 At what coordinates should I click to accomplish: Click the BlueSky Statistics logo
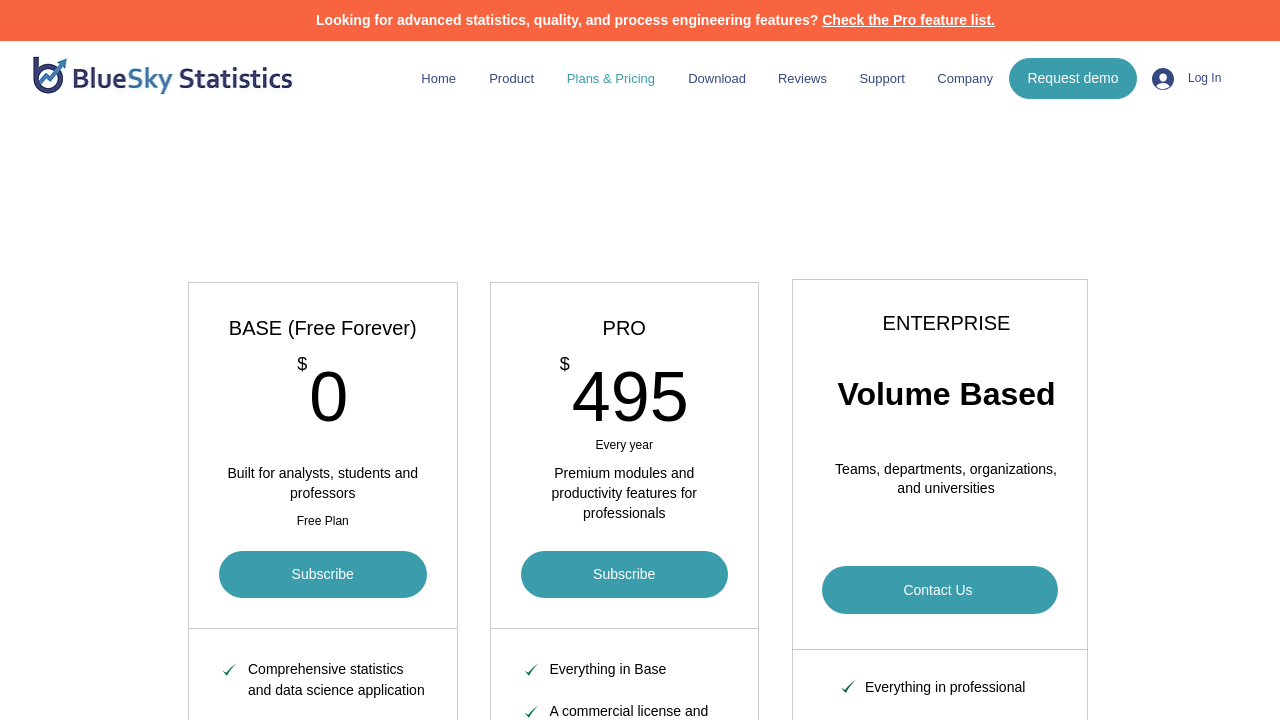pos(163,77)
